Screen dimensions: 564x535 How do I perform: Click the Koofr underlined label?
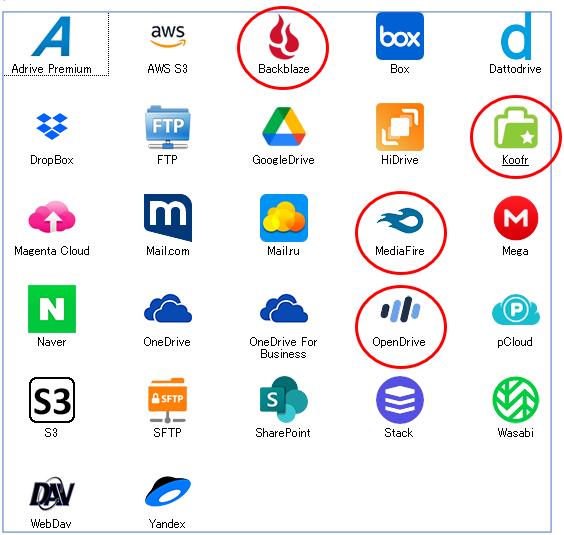pyautogui.click(x=515, y=160)
